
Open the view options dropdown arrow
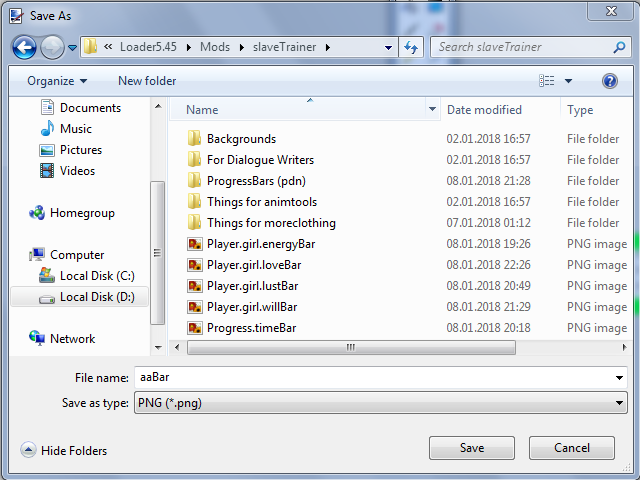(569, 81)
